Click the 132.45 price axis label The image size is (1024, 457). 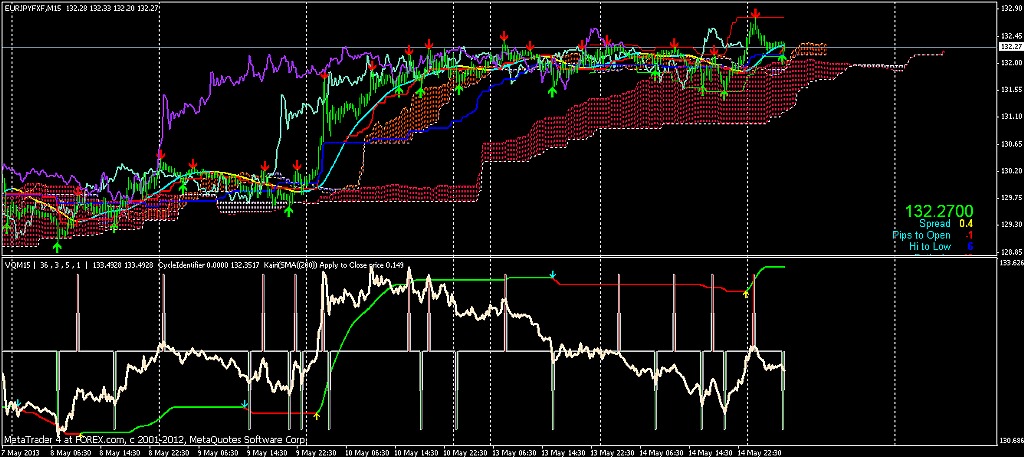pos(1010,36)
